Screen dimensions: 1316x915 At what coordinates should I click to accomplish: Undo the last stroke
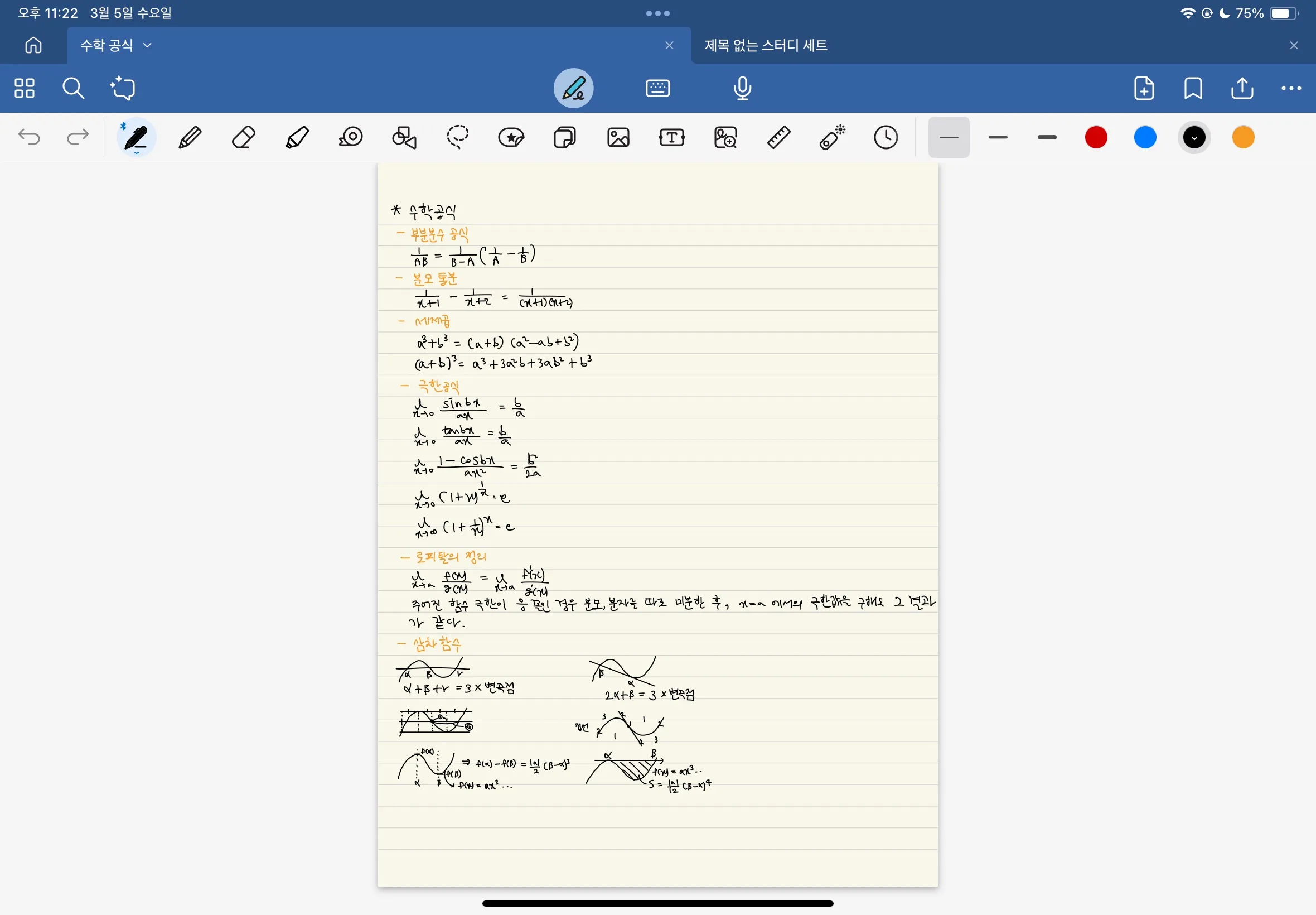(29, 138)
